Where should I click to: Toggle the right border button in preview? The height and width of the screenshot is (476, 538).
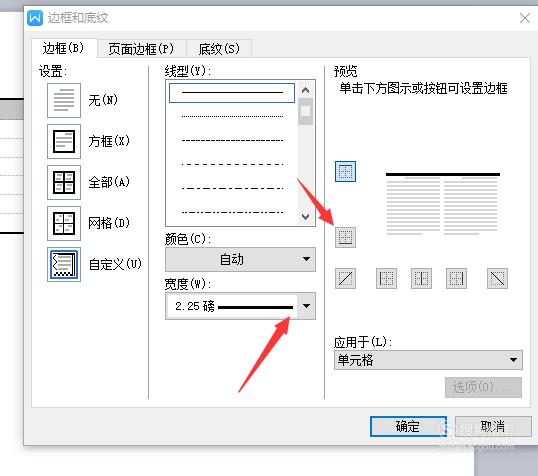pos(456,278)
